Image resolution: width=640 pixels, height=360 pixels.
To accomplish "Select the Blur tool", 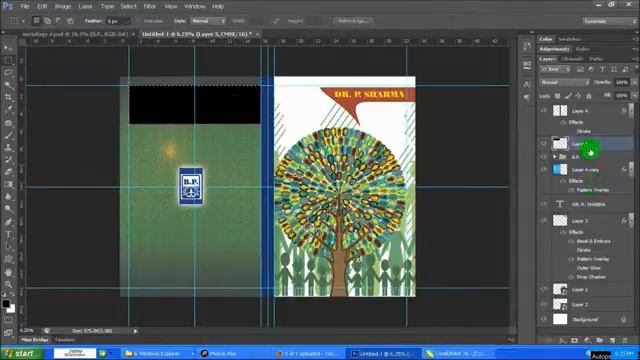I will pyautogui.click(x=8, y=196).
